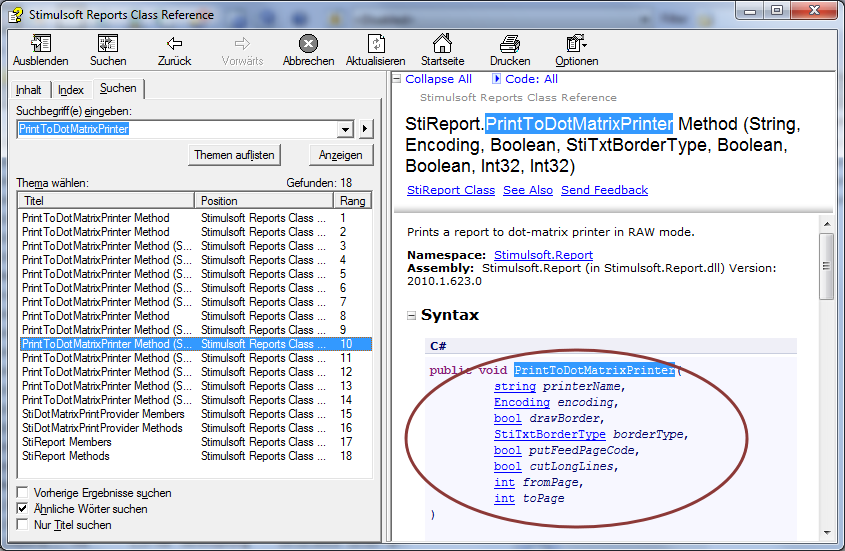The width and height of the screenshot is (845, 551).
Task: Sort results by the Titel column
Action: coord(106,201)
